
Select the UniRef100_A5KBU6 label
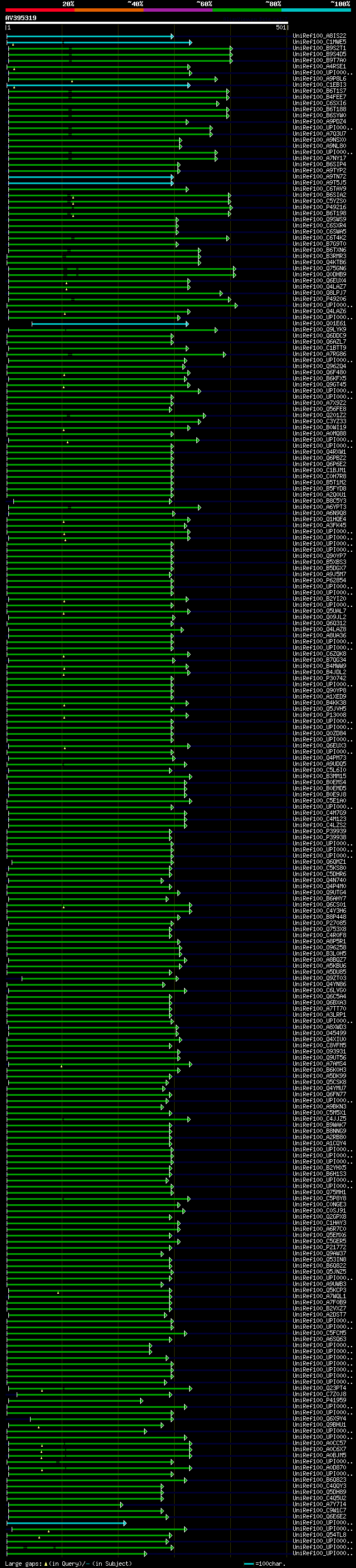click(319, 966)
